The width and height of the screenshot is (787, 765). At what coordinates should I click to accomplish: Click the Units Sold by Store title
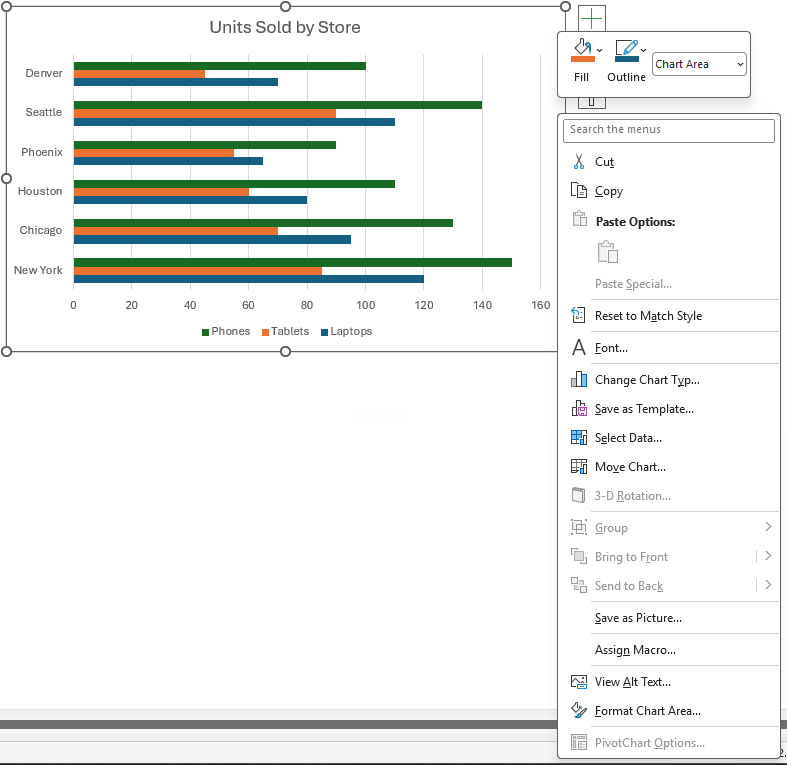click(285, 27)
